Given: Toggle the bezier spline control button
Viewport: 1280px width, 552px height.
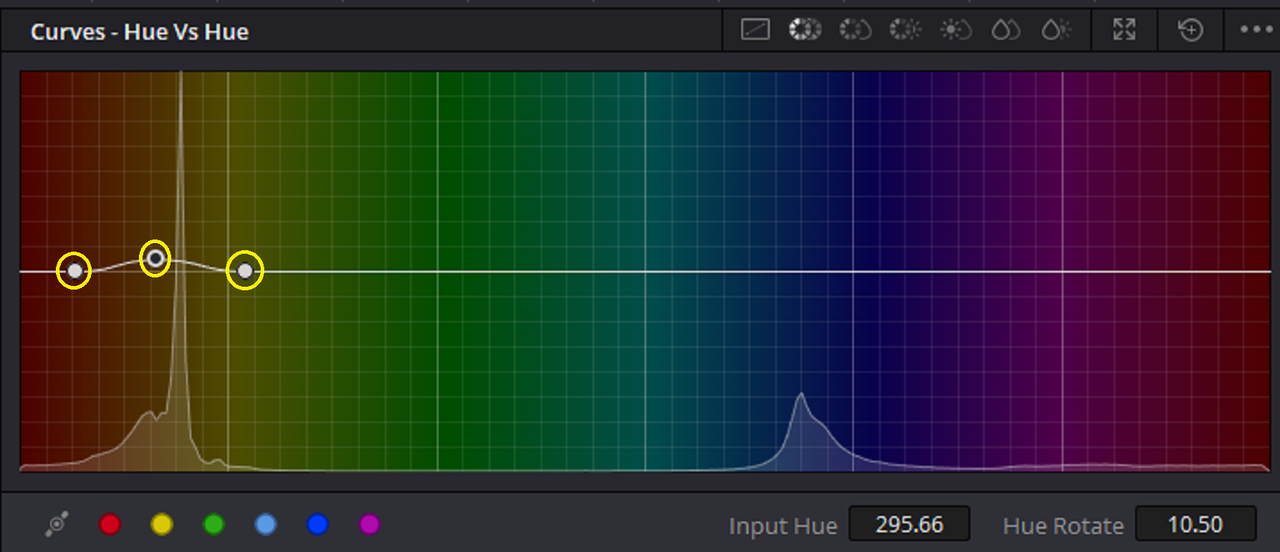Looking at the screenshot, I should click(x=58, y=524).
